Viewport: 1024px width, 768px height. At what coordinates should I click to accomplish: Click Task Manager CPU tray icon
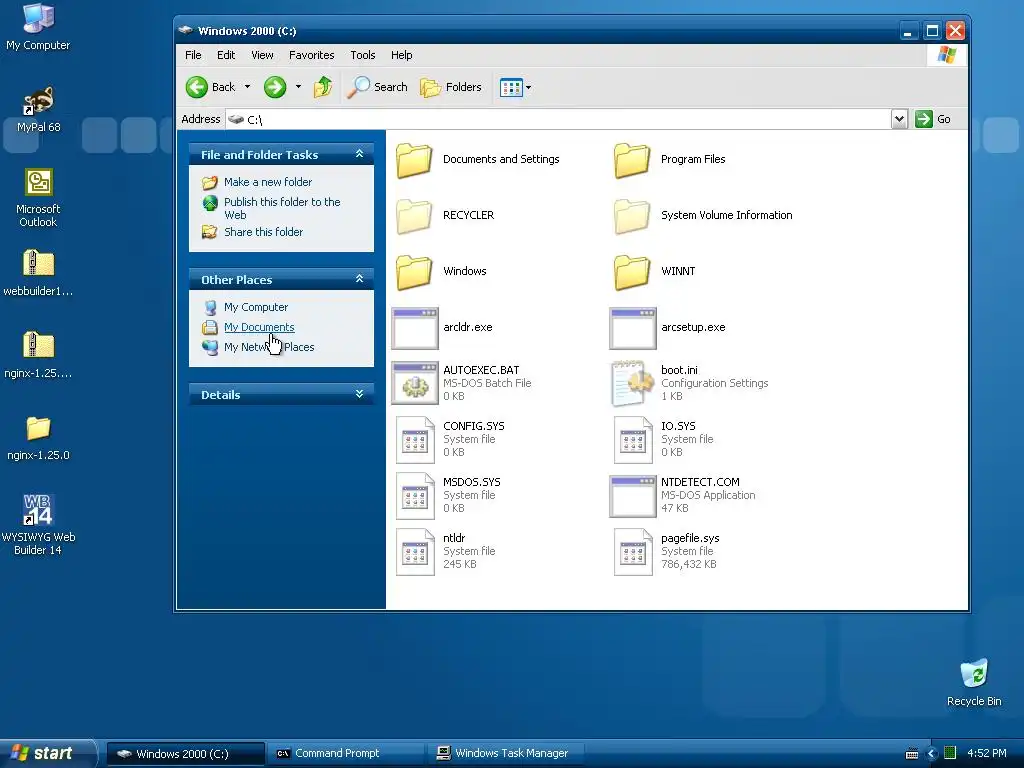point(950,753)
